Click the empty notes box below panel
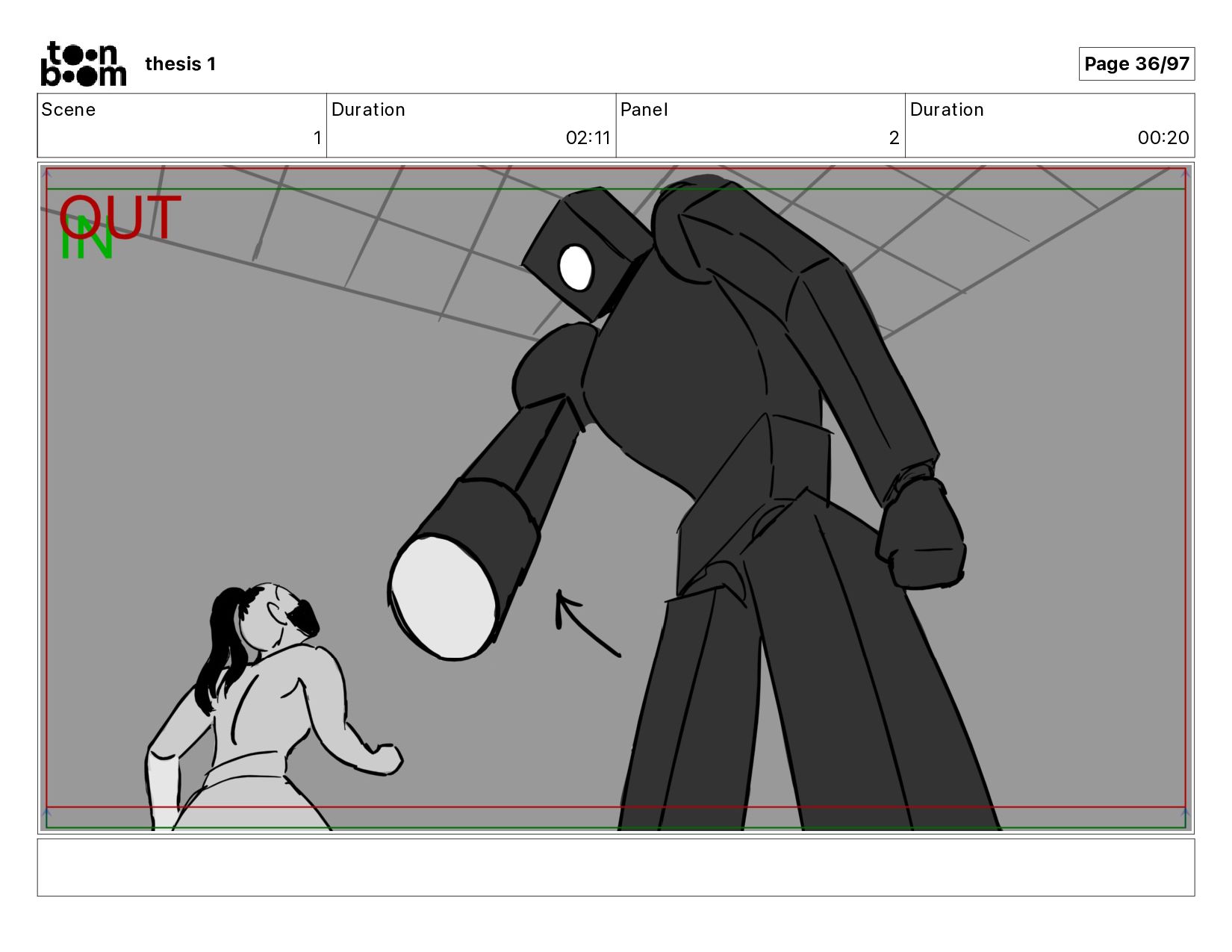The image size is (1232, 952). point(616,867)
